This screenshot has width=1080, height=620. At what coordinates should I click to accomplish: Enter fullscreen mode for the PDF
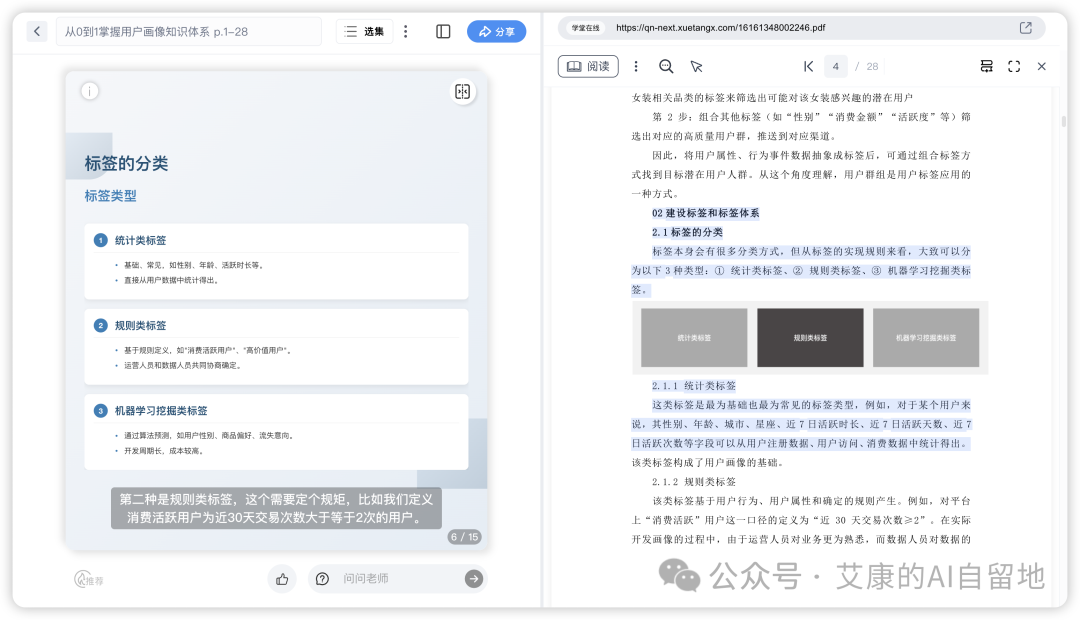(1014, 66)
